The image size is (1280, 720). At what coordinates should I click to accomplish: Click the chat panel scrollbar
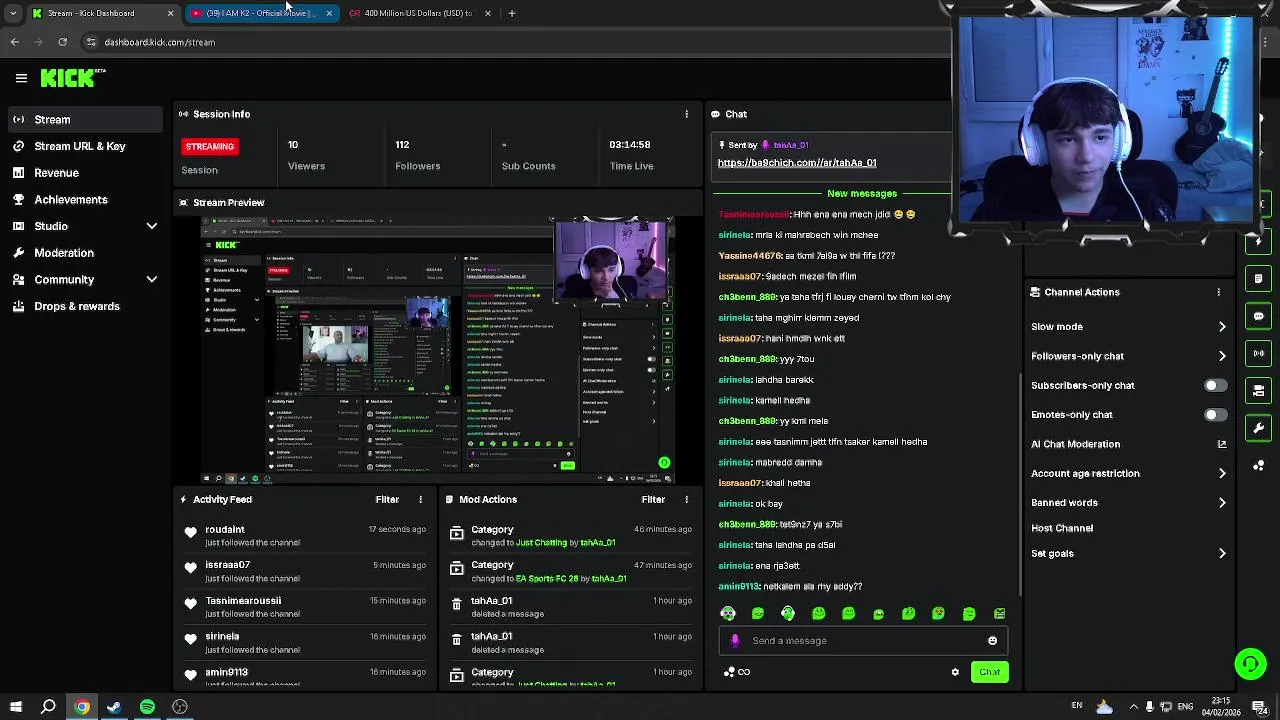[1019, 485]
